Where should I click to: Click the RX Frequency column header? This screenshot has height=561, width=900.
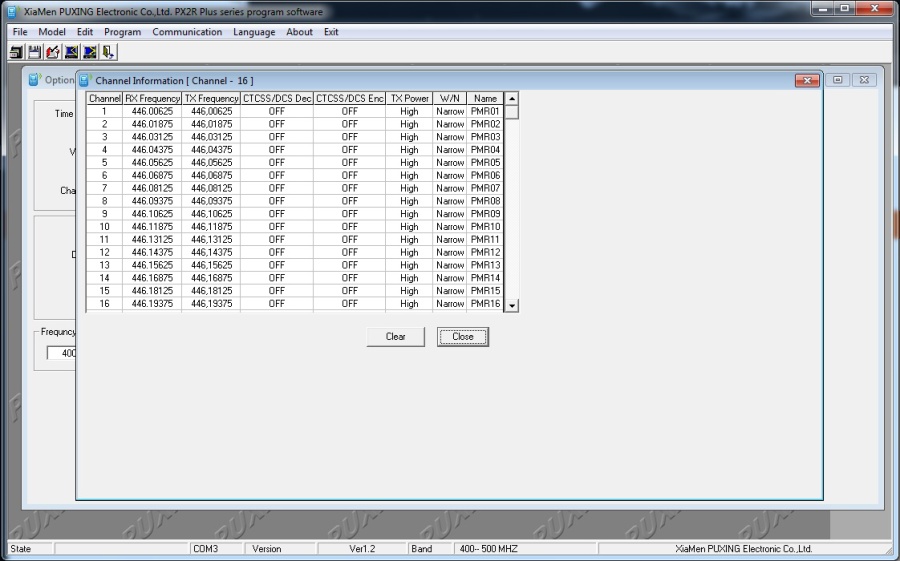click(x=152, y=99)
